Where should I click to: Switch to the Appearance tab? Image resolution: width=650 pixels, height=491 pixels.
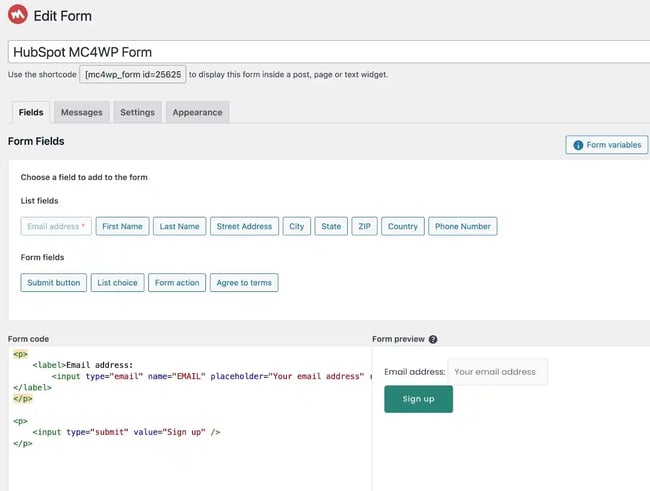[x=197, y=112]
